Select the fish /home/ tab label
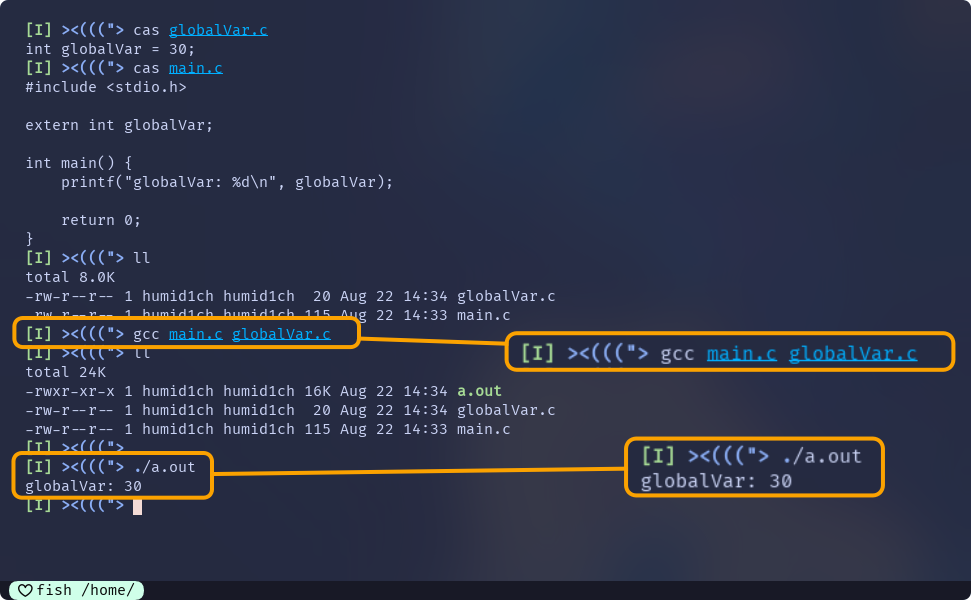 click(85, 590)
